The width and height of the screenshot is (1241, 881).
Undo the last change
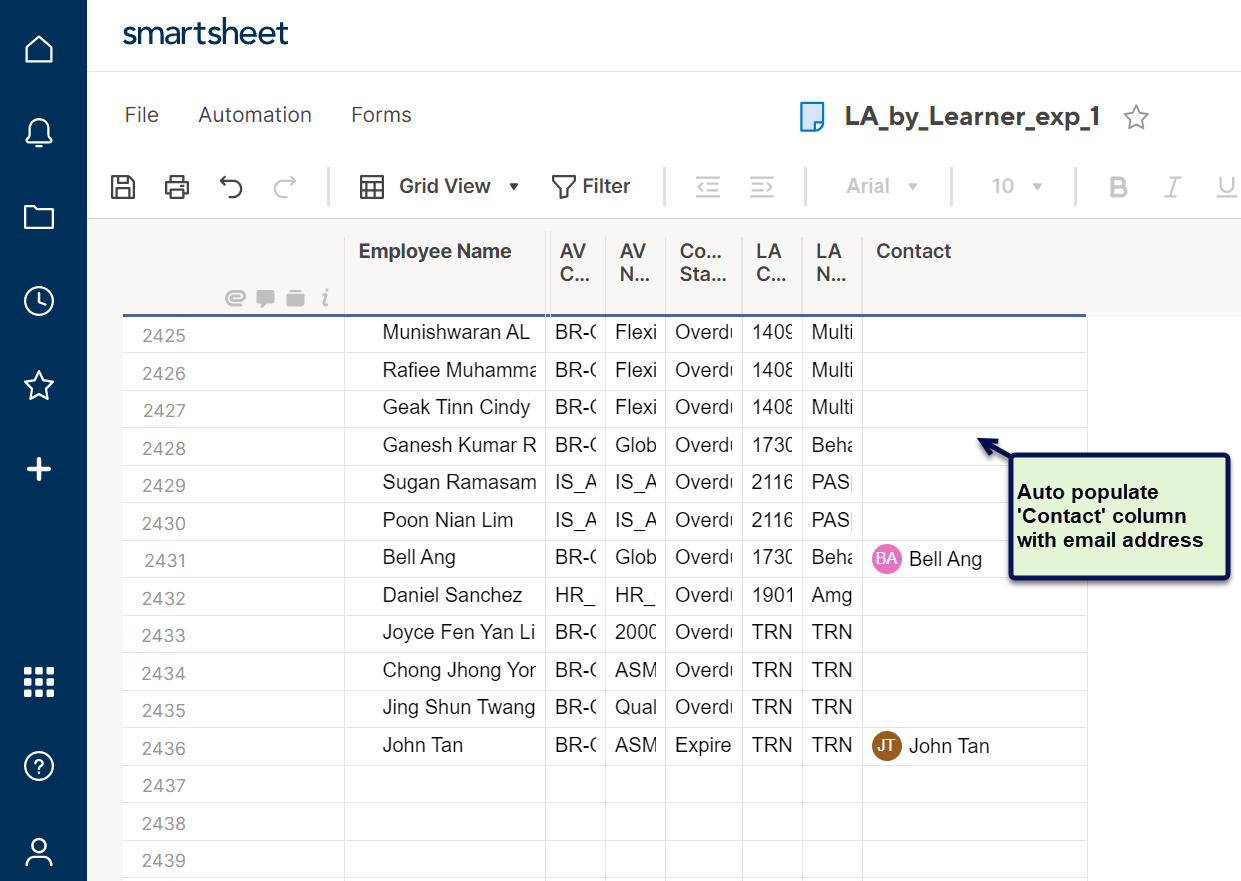click(230, 186)
